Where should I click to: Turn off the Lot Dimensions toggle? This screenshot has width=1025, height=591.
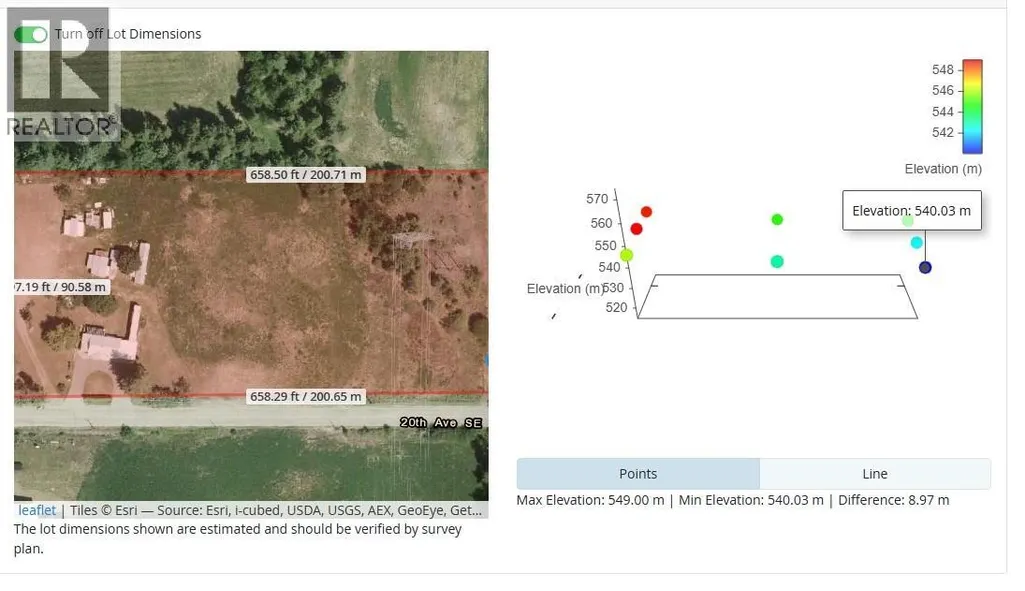click(31, 34)
